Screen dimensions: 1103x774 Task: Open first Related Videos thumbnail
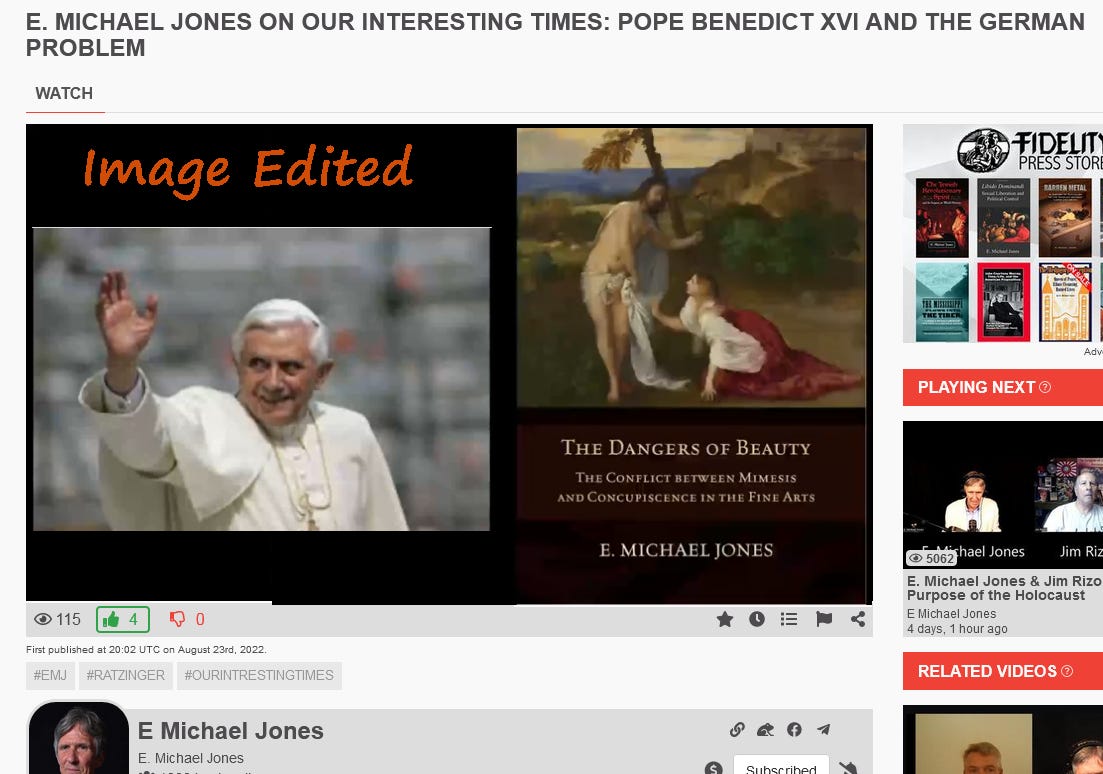tap(1002, 740)
